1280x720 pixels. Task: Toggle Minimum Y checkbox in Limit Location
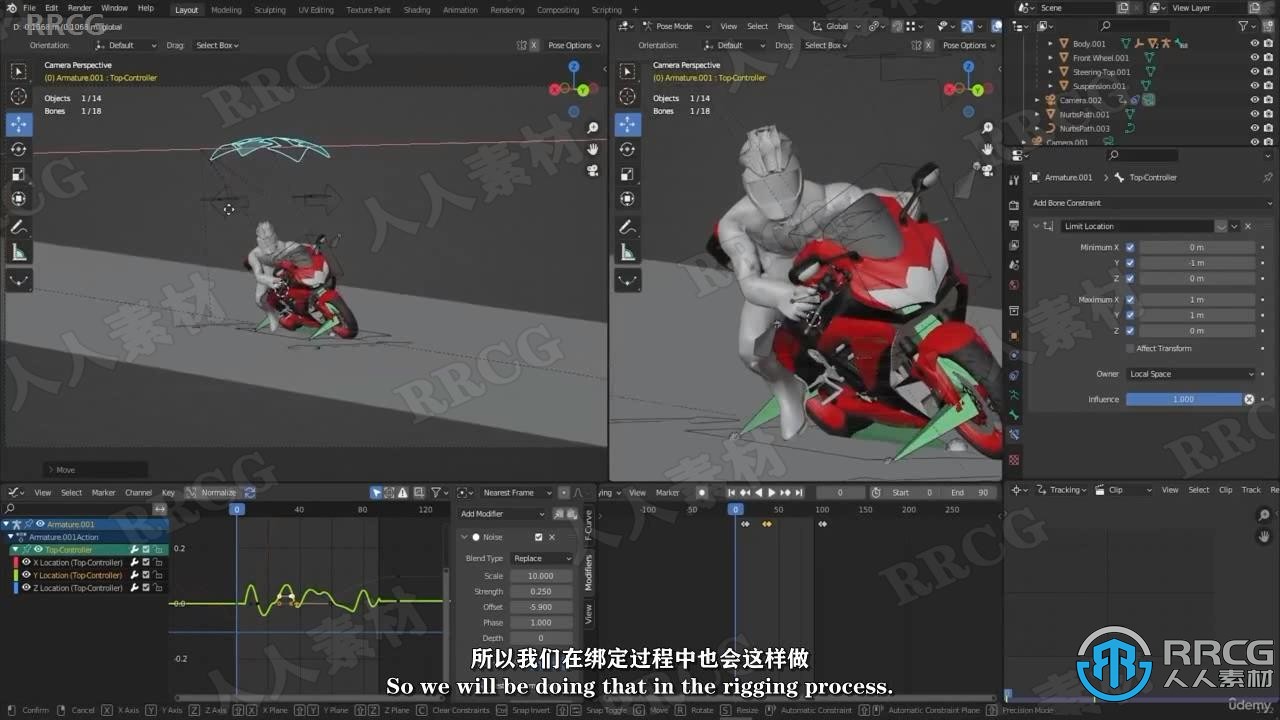pos(1130,263)
